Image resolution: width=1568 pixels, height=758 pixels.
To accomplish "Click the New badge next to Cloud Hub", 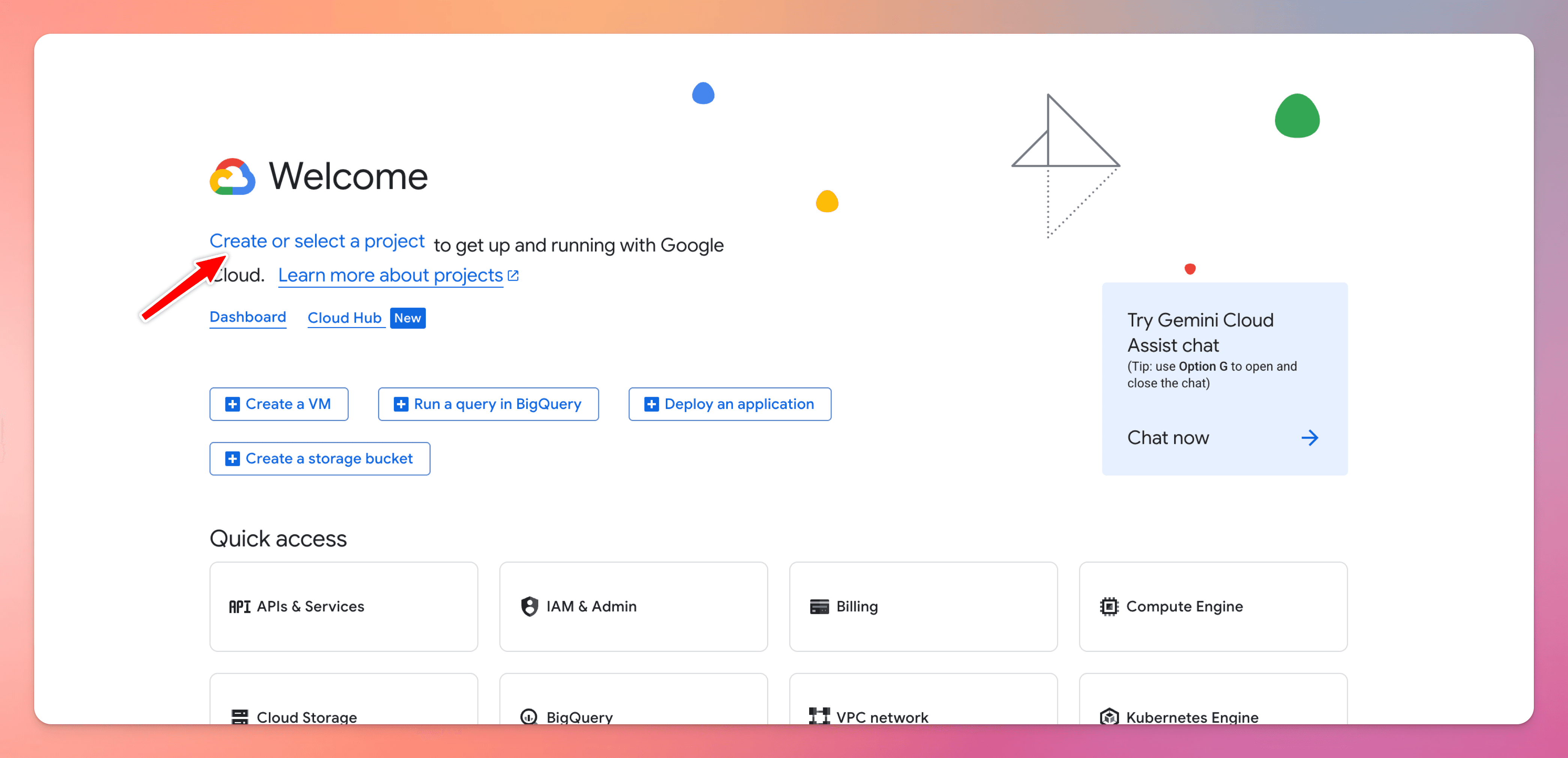I will tap(407, 318).
